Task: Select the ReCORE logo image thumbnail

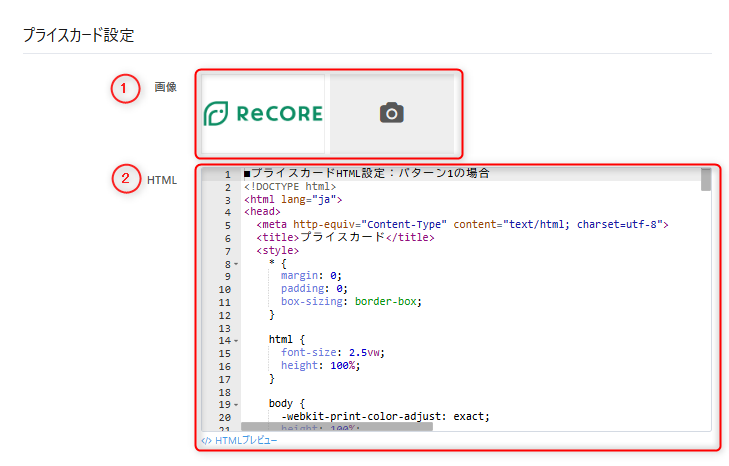Action: tap(263, 113)
